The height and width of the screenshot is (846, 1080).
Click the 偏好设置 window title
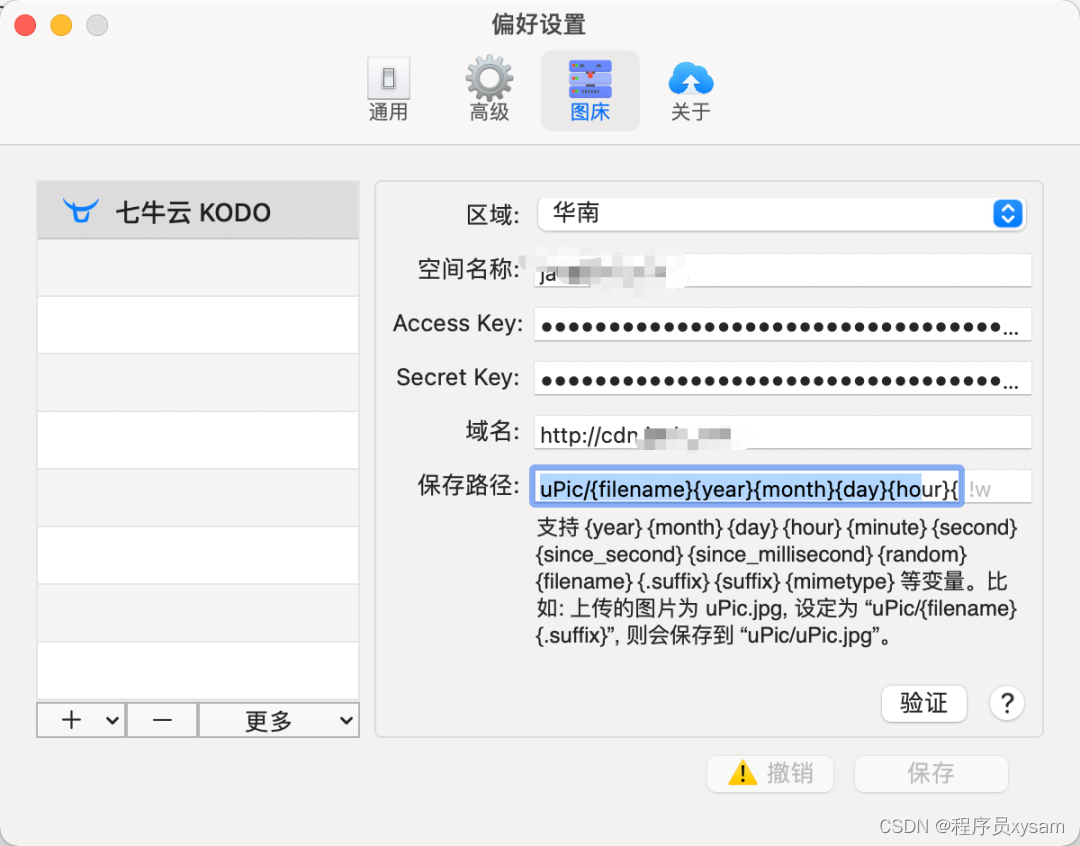(539, 24)
